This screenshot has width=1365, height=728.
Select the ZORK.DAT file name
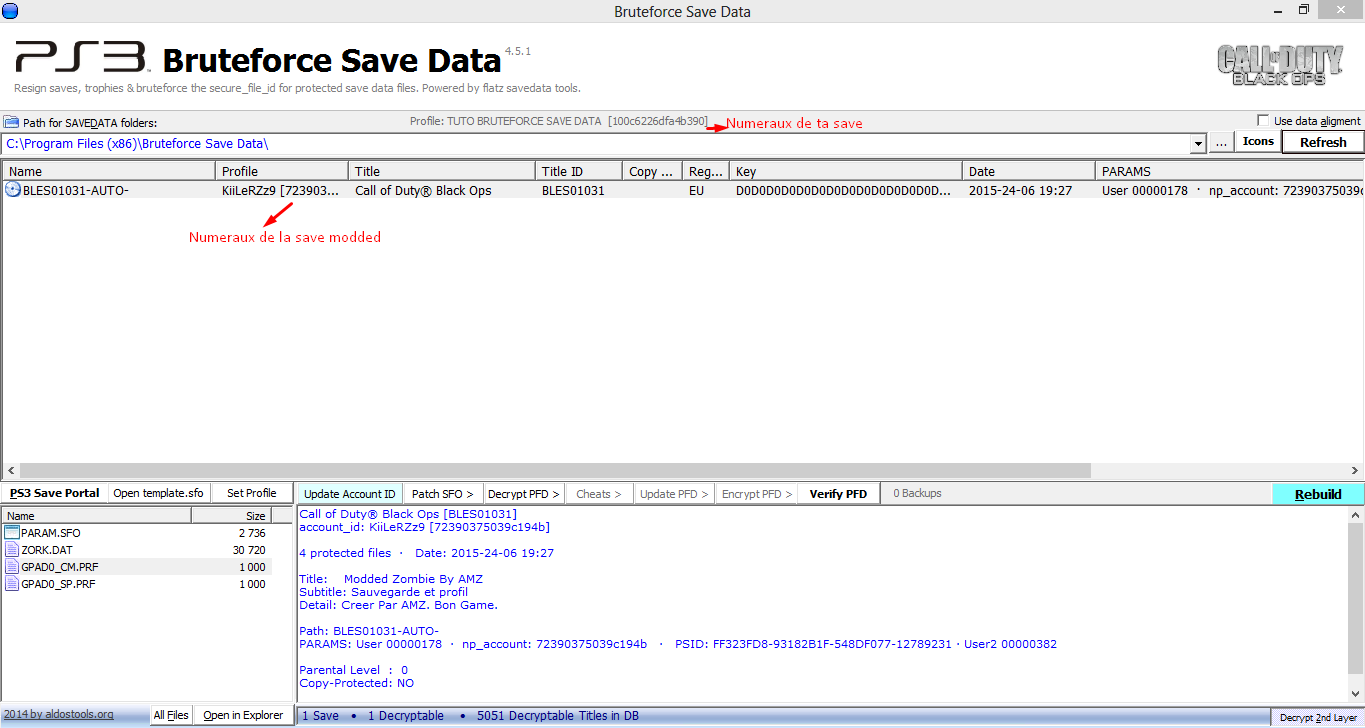tap(47, 550)
